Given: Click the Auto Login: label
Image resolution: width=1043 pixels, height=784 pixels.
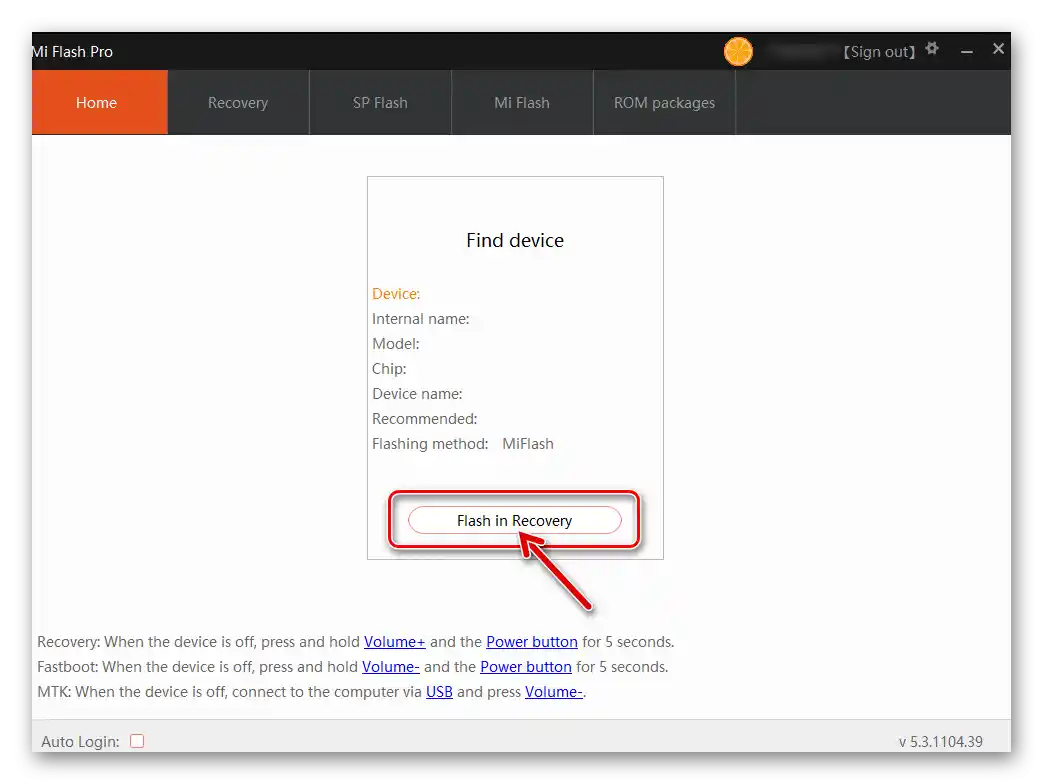Looking at the screenshot, I should [80, 741].
